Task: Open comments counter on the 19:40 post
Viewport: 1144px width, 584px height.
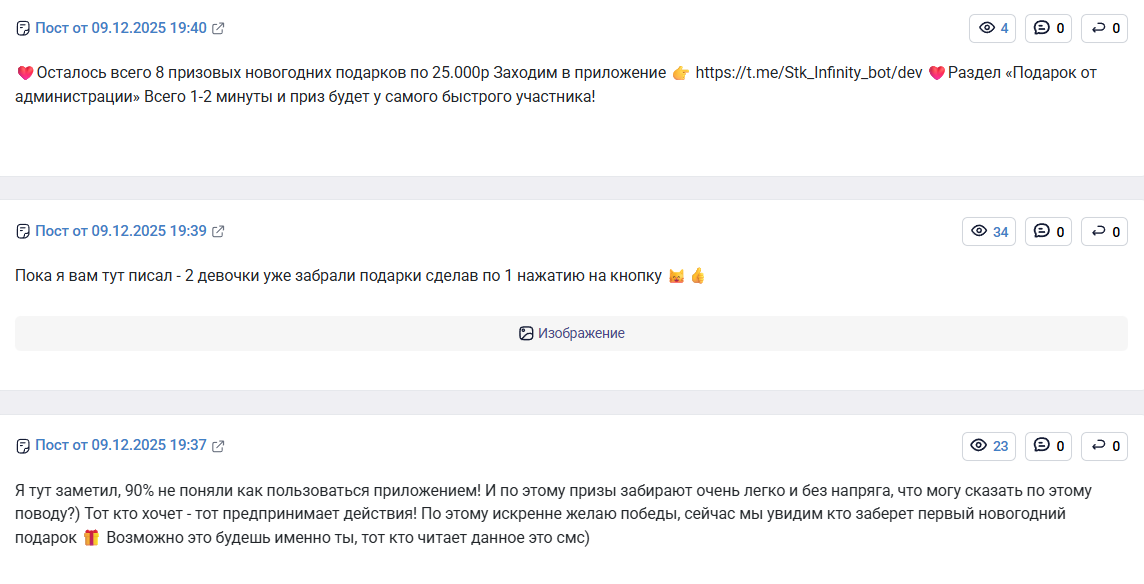Action: [x=1048, y=28]
